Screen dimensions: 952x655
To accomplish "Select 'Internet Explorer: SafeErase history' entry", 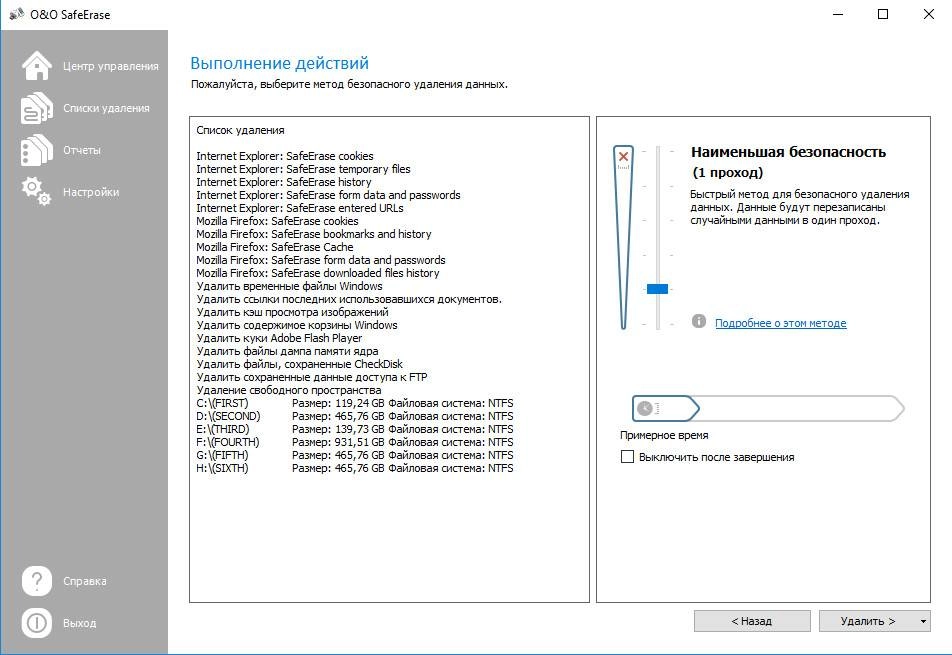I will [x=284, y=182].
